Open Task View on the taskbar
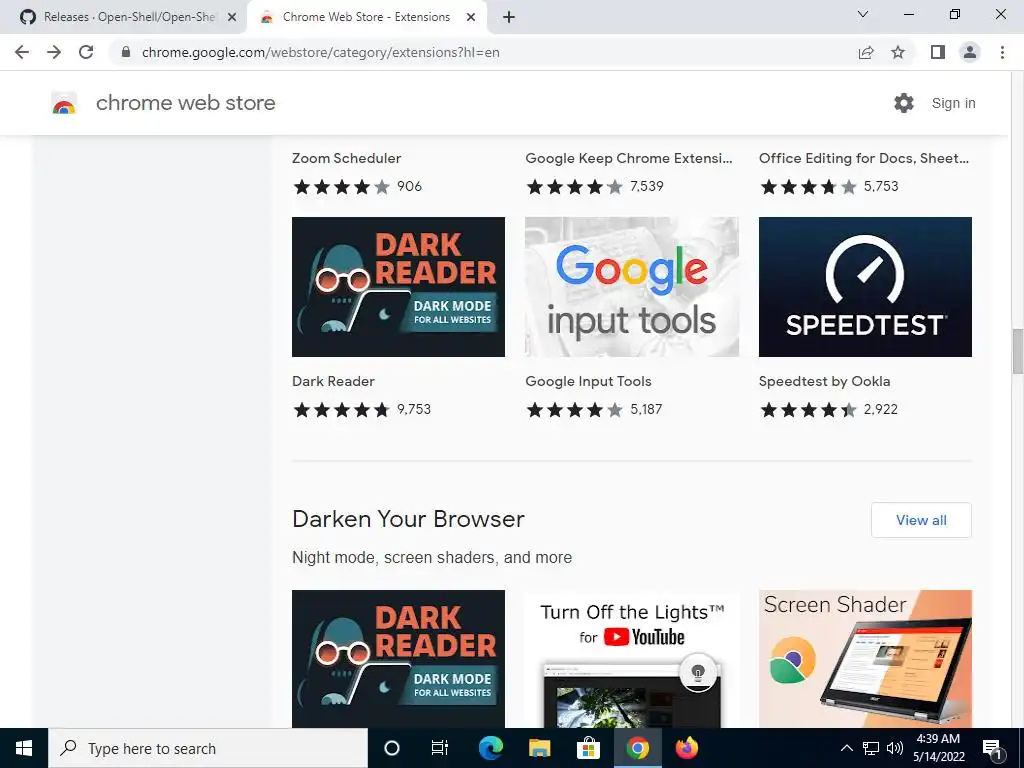 coord(440,748)
